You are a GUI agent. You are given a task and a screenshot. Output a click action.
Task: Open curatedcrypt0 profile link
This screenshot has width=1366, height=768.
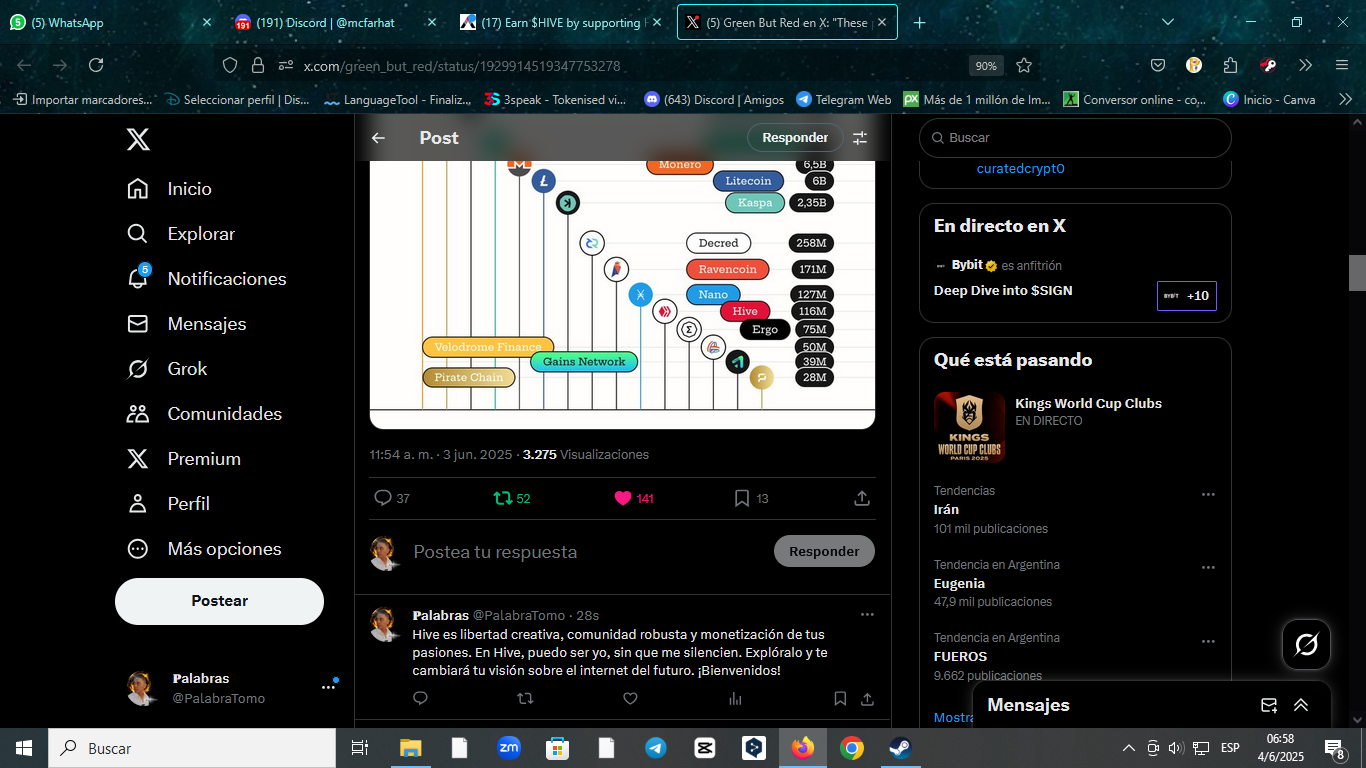click(x=1020, y=169)
